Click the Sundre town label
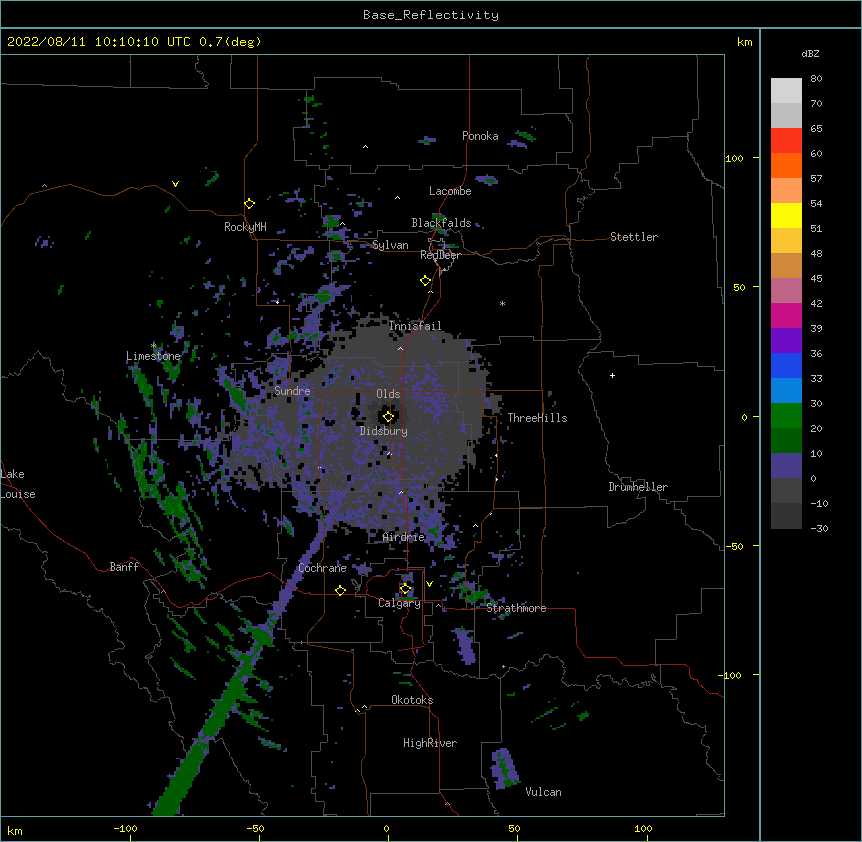 tap(292, 391)
